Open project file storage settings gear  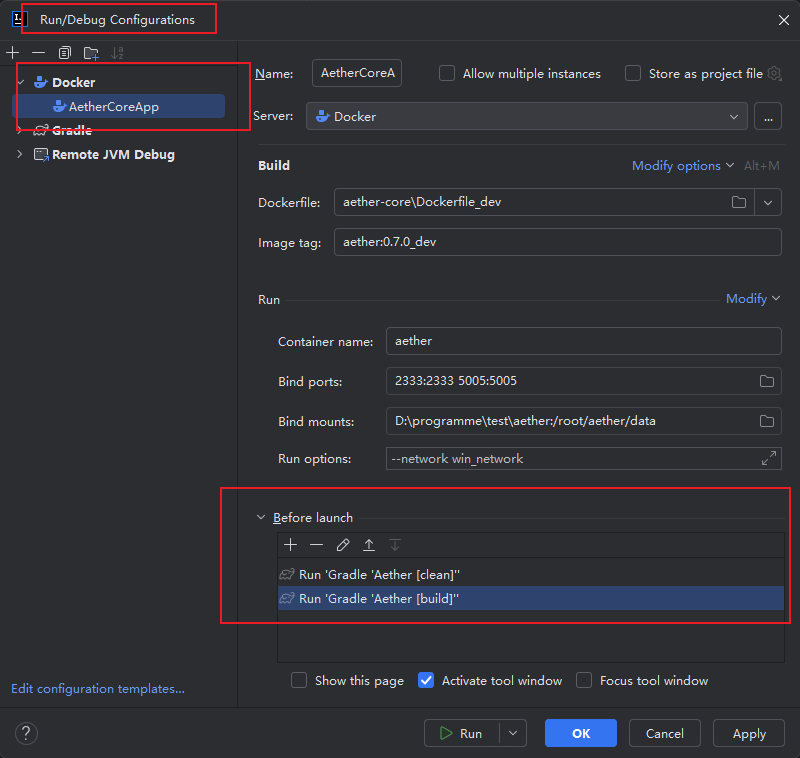(774, 73)
